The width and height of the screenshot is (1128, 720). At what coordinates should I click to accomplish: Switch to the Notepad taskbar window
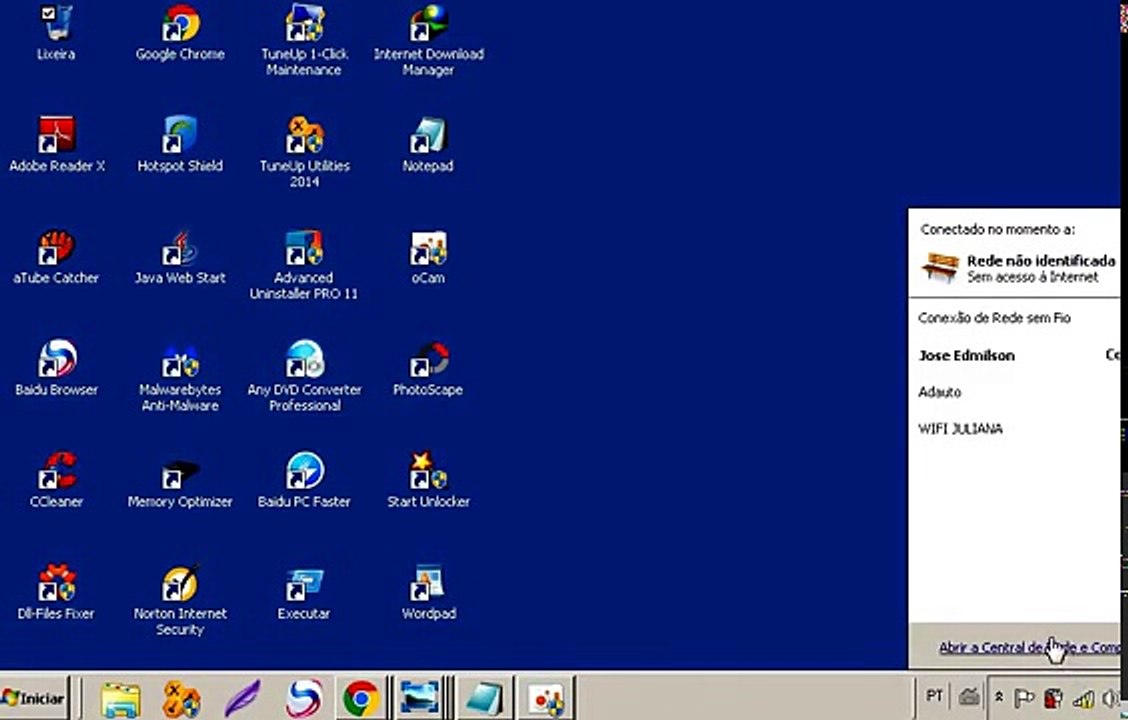(x=483, y=698)
